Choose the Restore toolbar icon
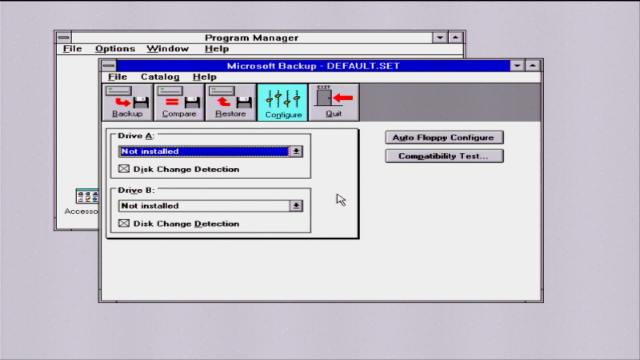The image size is (640, 360). pos(230,102)
